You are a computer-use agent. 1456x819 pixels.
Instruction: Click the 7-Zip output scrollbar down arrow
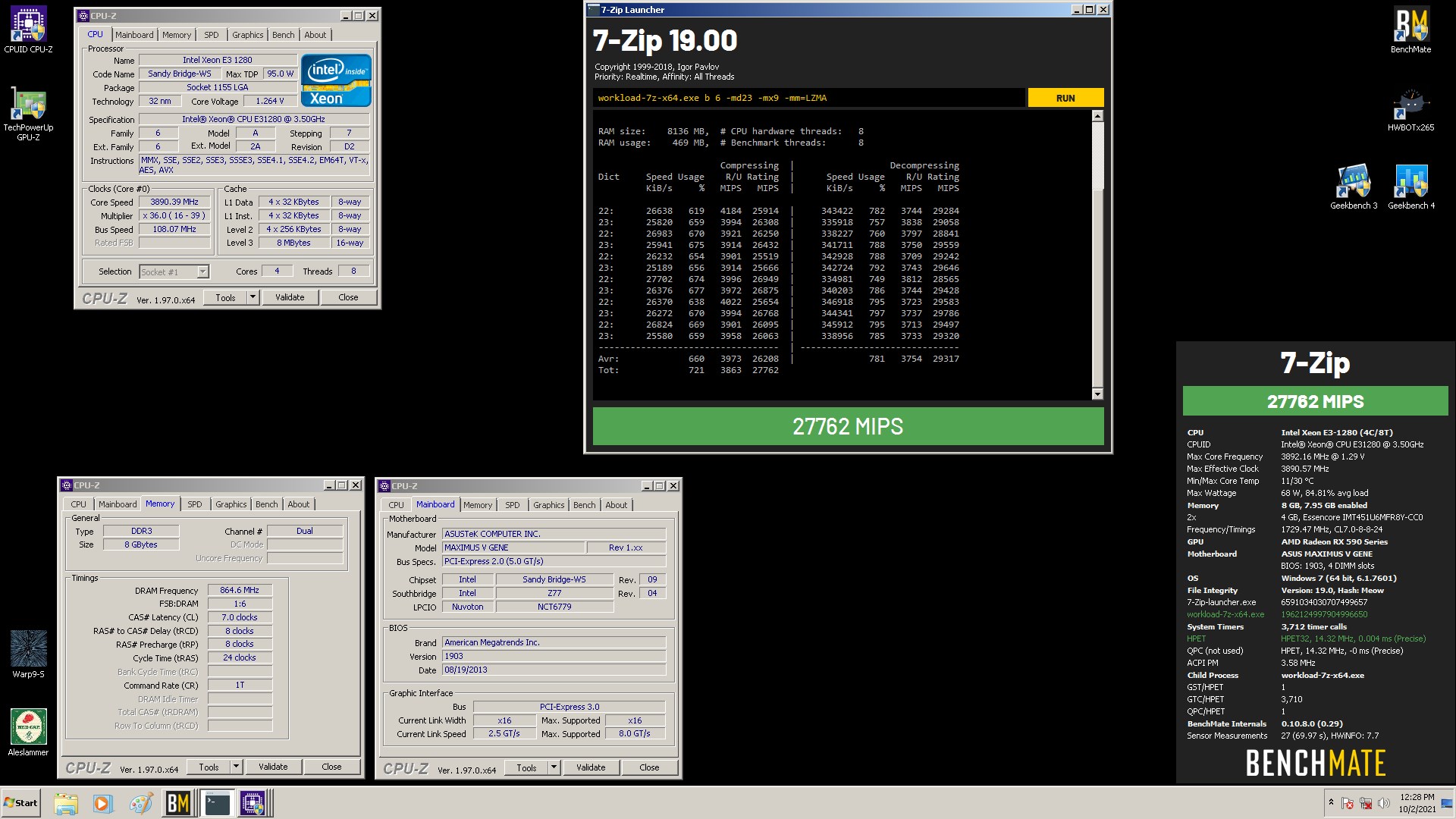1097,394
